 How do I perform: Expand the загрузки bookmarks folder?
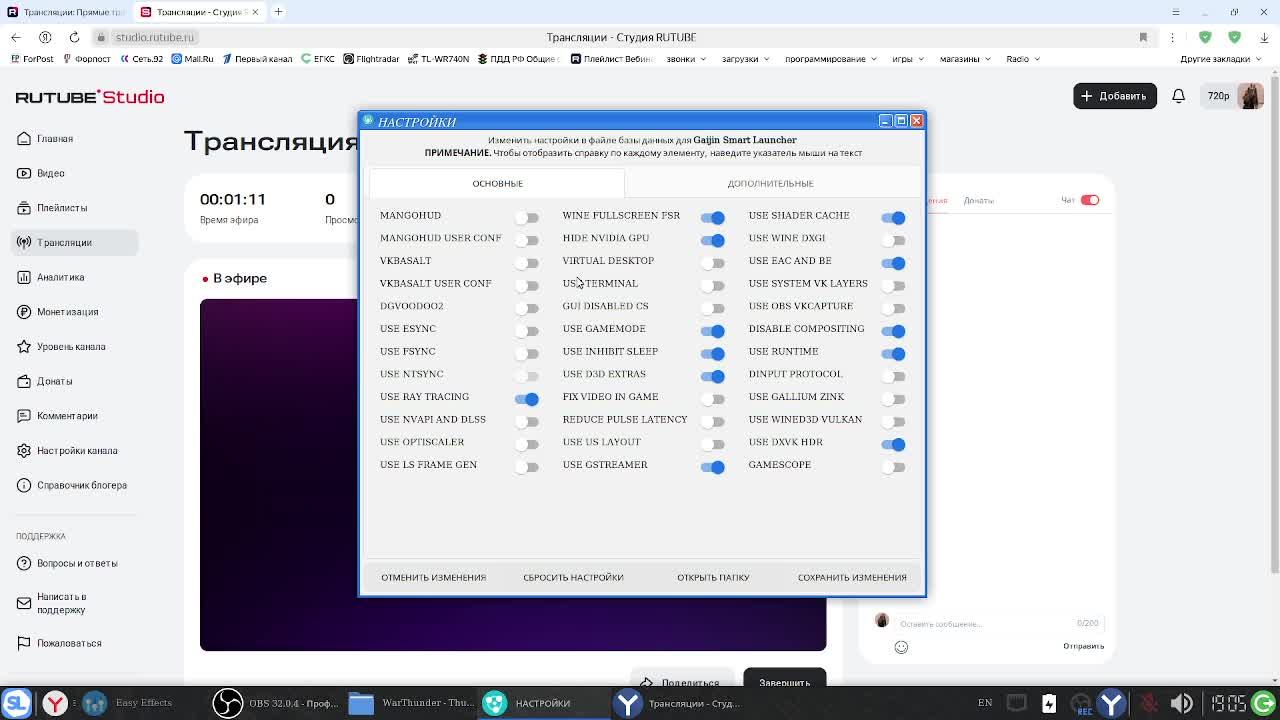(744, 59)
